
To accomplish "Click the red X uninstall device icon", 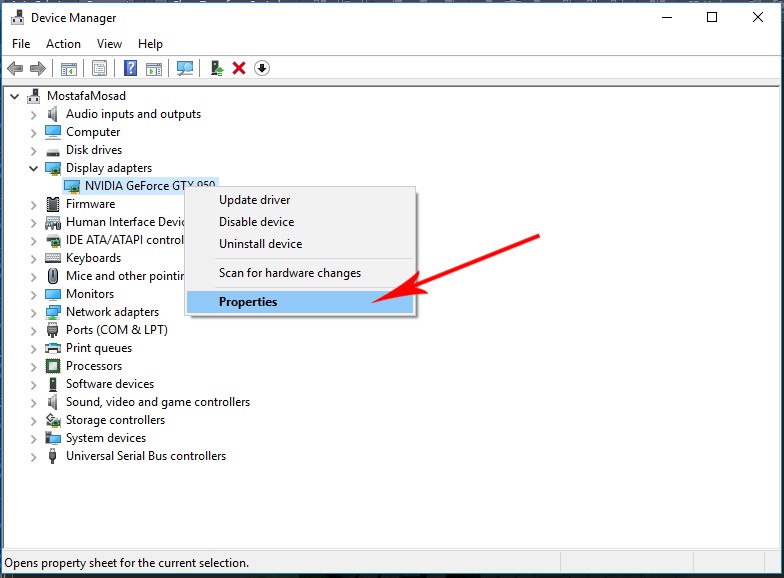I will pyautogui.click(x=239, y=68).
